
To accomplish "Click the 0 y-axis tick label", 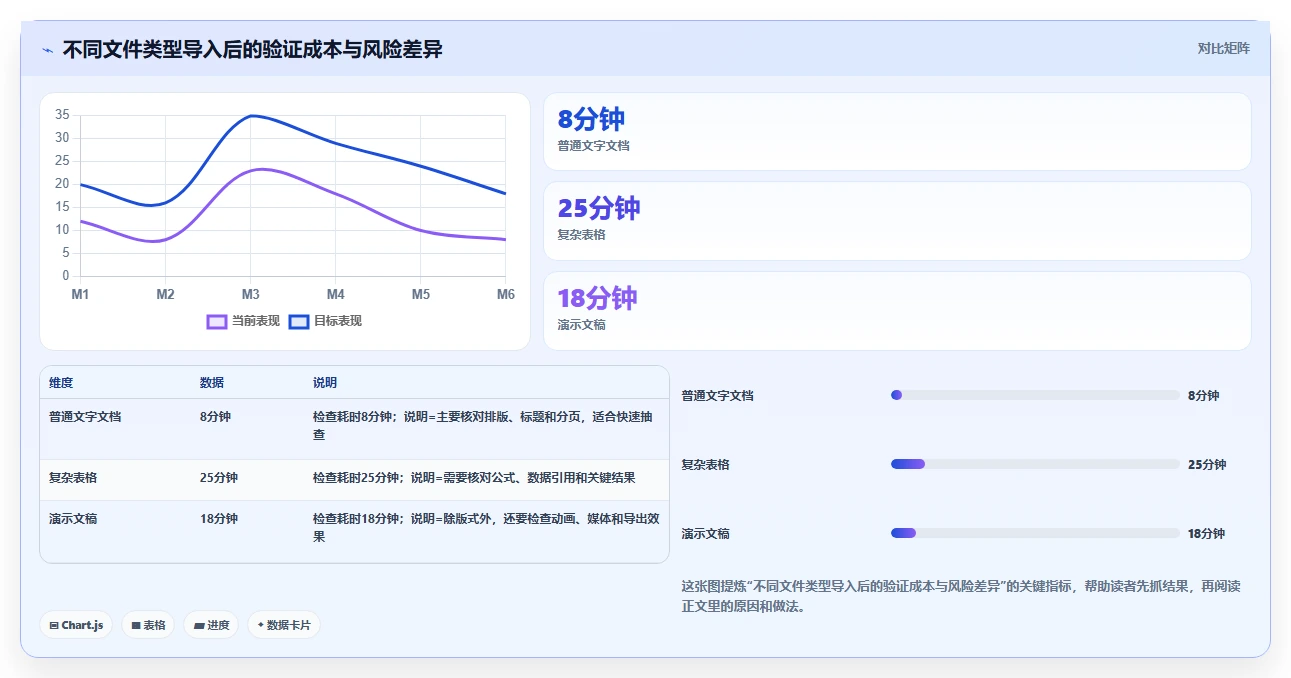I will [66, 276].
